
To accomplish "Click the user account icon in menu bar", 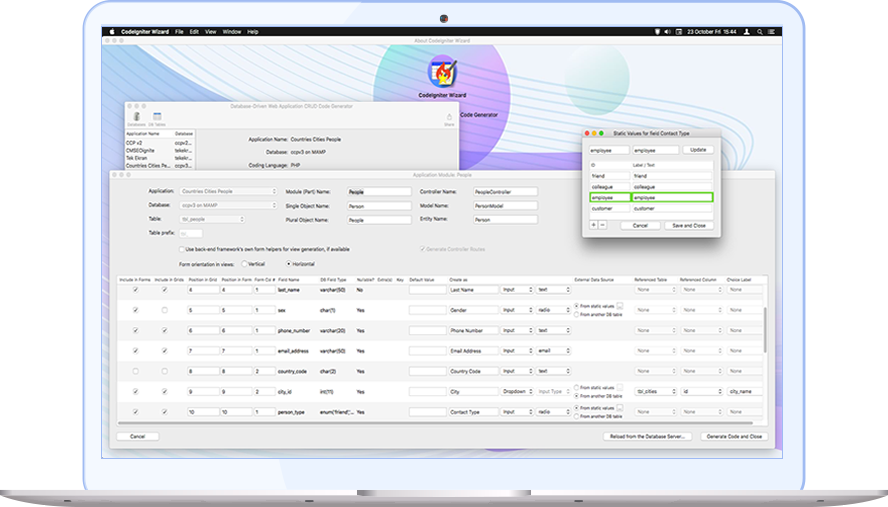I will click(747, 32).
